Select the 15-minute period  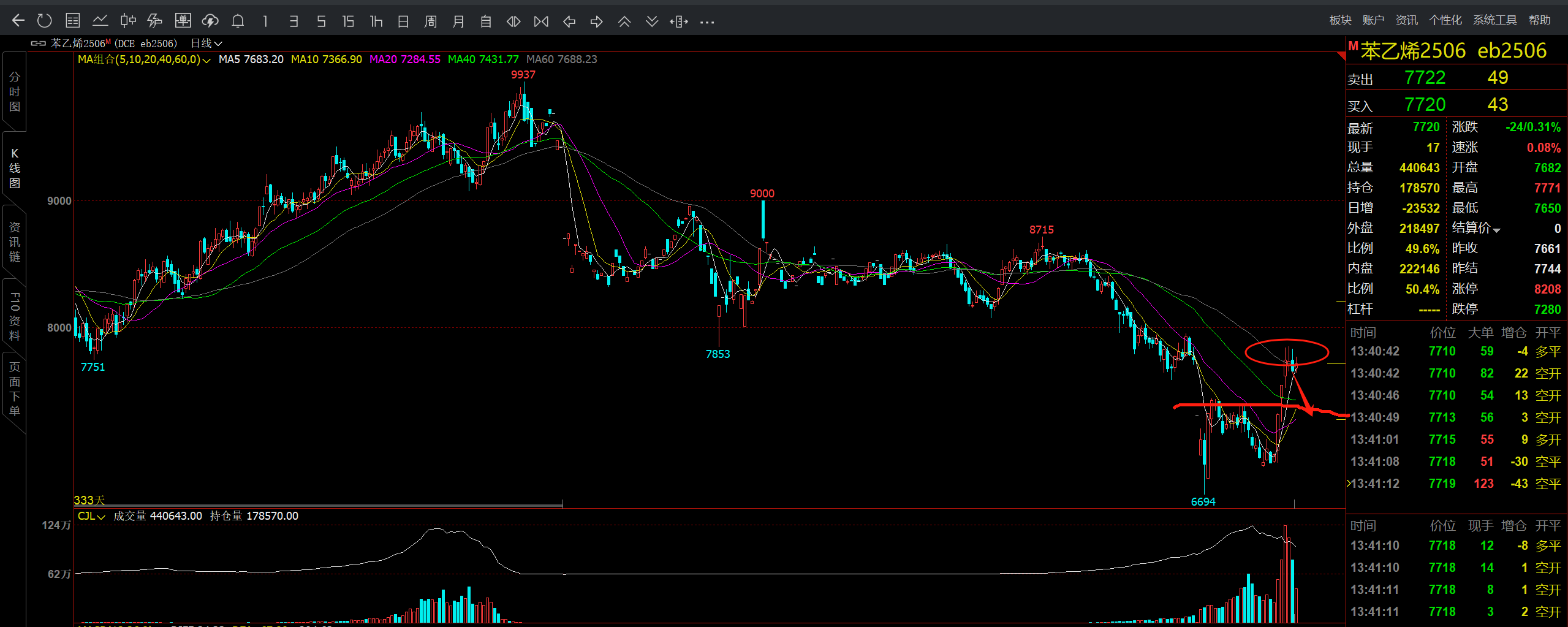(348, 21)
